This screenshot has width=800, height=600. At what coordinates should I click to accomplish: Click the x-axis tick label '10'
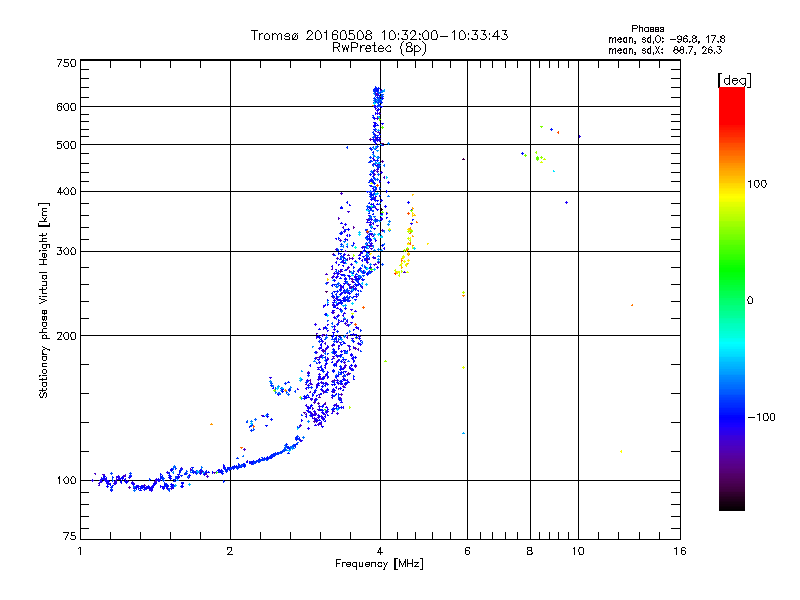578,551
